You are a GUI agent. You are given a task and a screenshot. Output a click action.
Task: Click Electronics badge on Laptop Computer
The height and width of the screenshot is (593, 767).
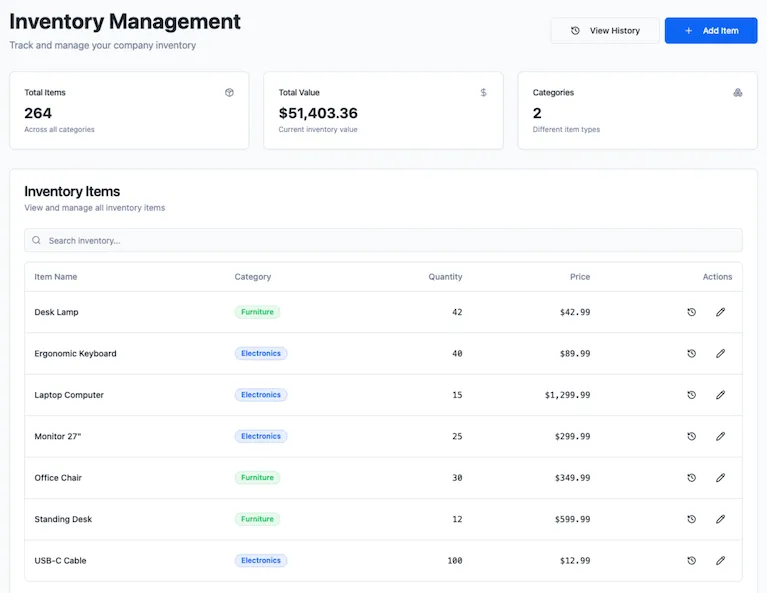click(x=261, y=395)
